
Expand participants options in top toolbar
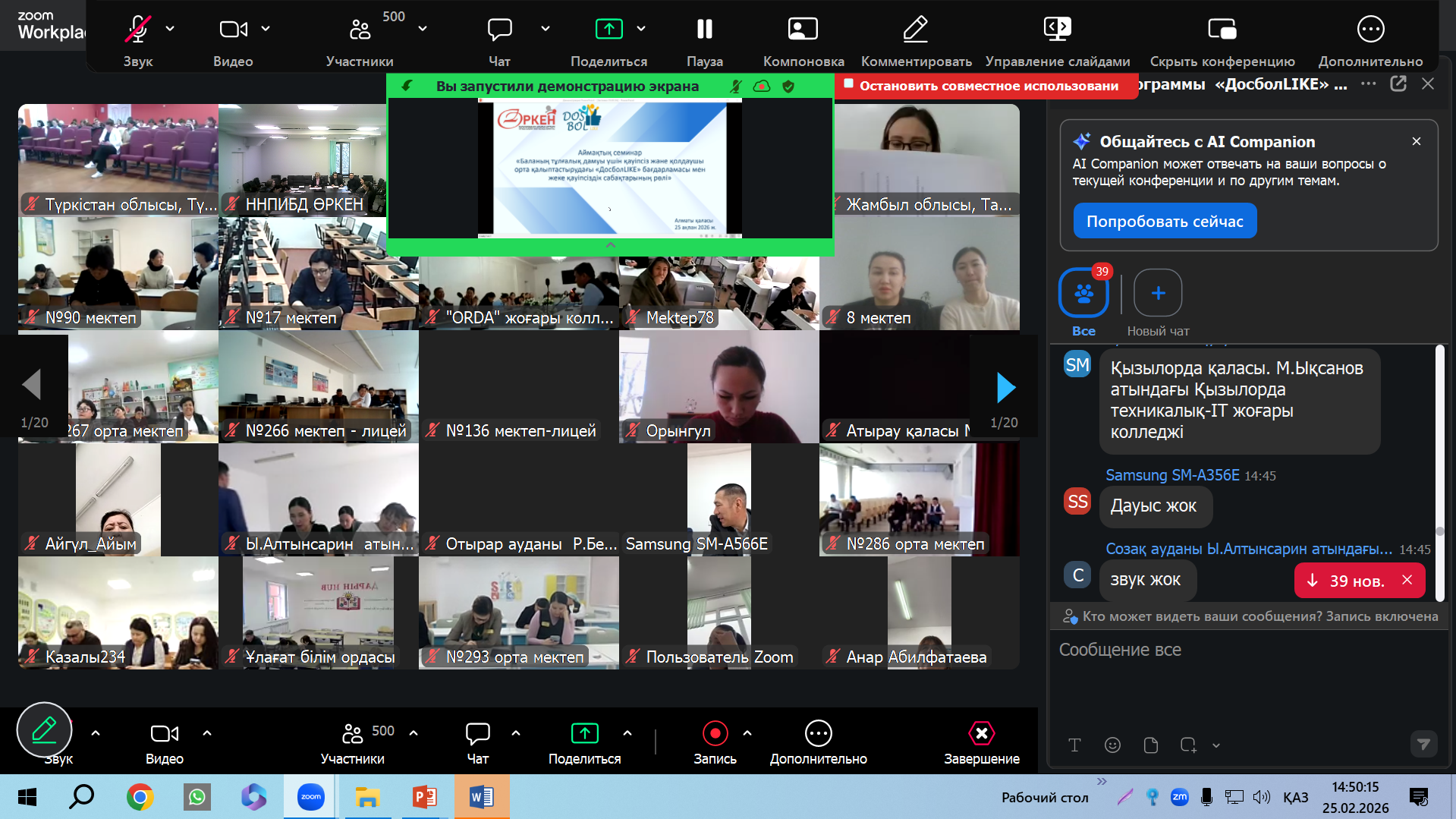click(423, 29)
